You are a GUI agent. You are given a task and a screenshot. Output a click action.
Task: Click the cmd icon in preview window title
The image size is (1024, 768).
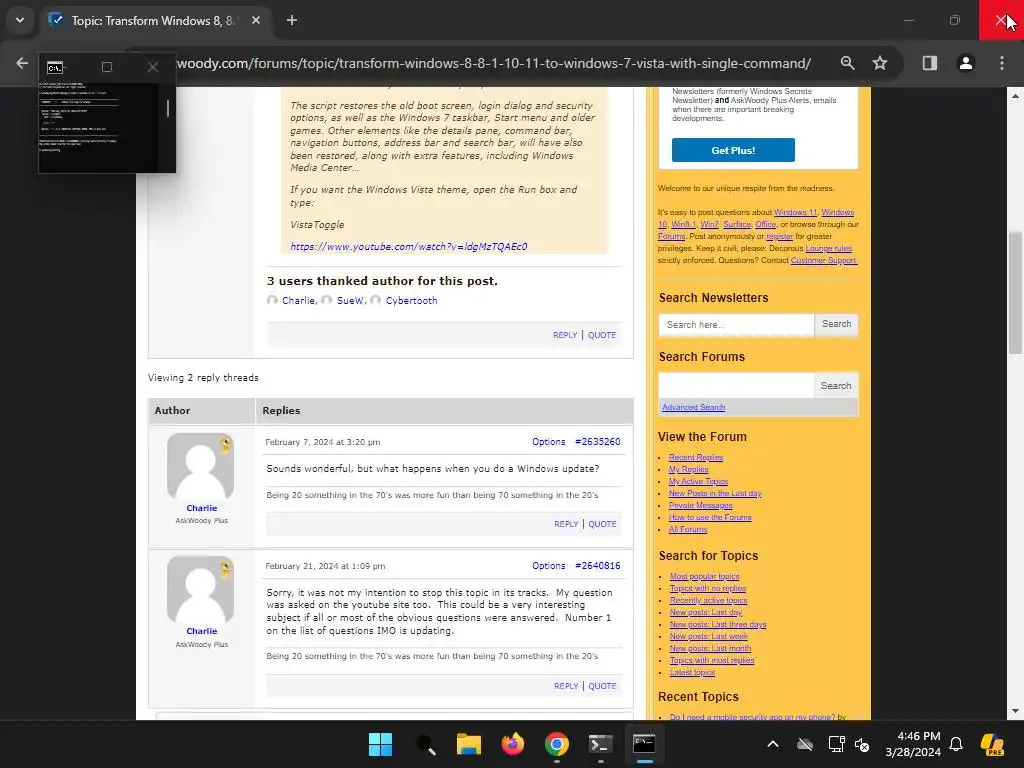click(x=56, y=68)
